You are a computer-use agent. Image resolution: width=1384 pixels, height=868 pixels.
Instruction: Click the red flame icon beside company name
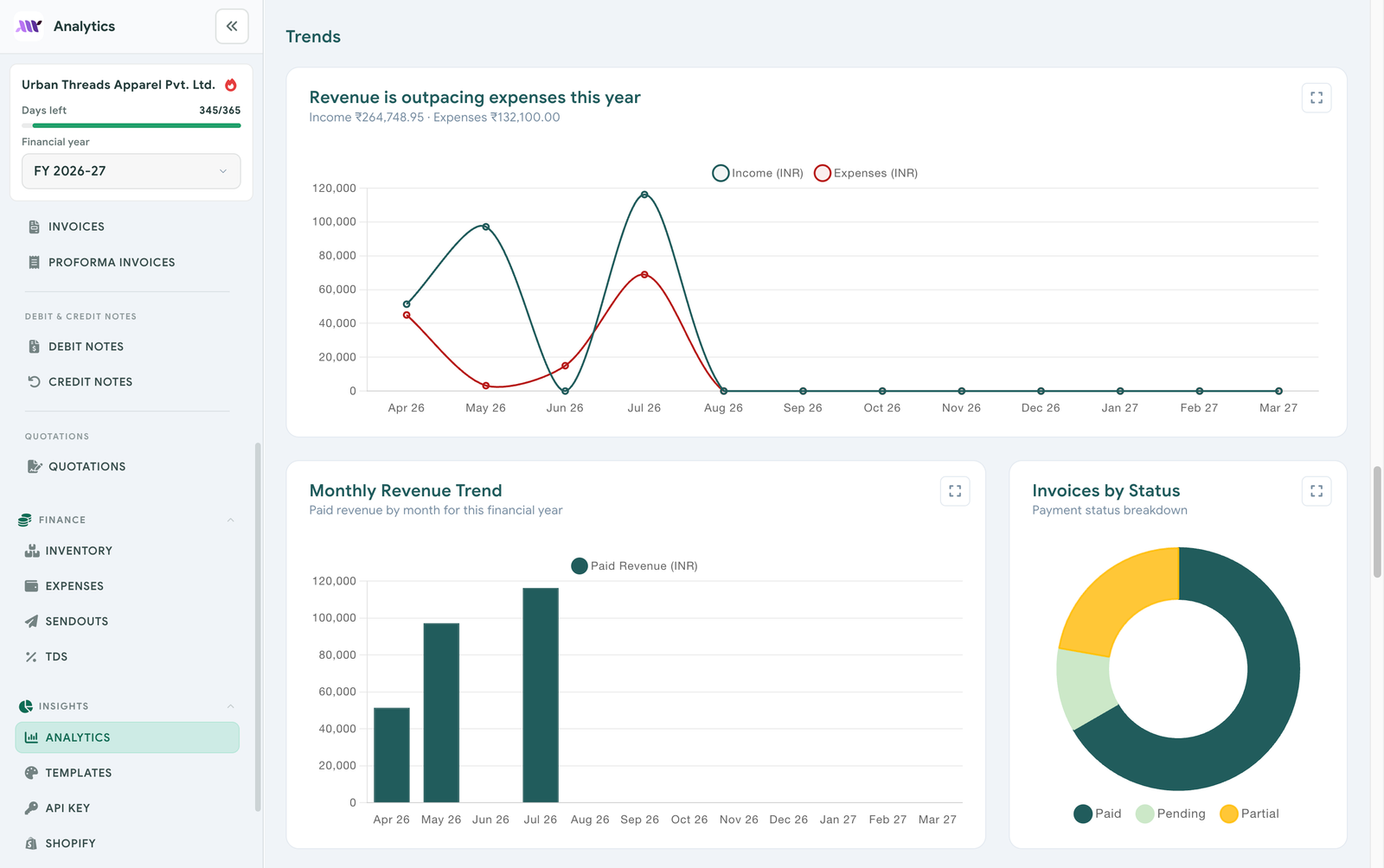tap(231, 85)
